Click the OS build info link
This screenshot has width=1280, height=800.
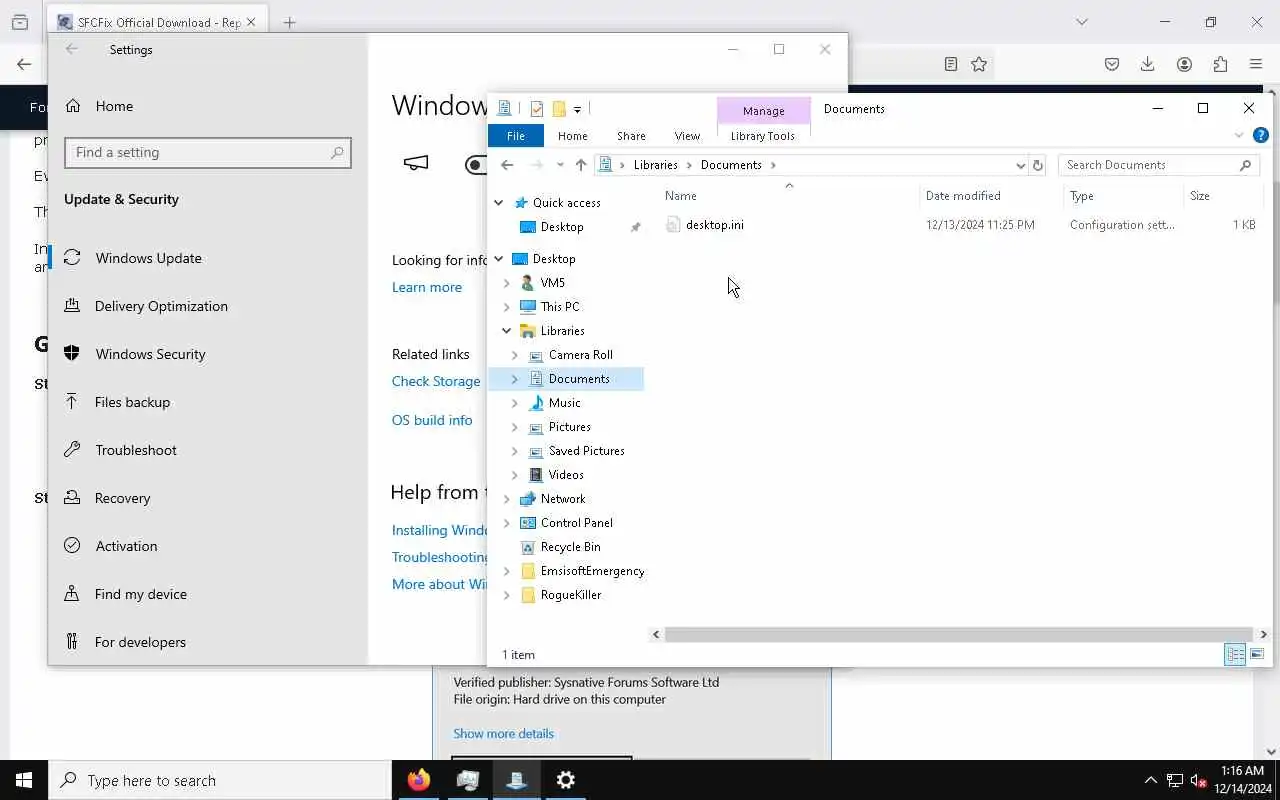[x=432, y=420]
